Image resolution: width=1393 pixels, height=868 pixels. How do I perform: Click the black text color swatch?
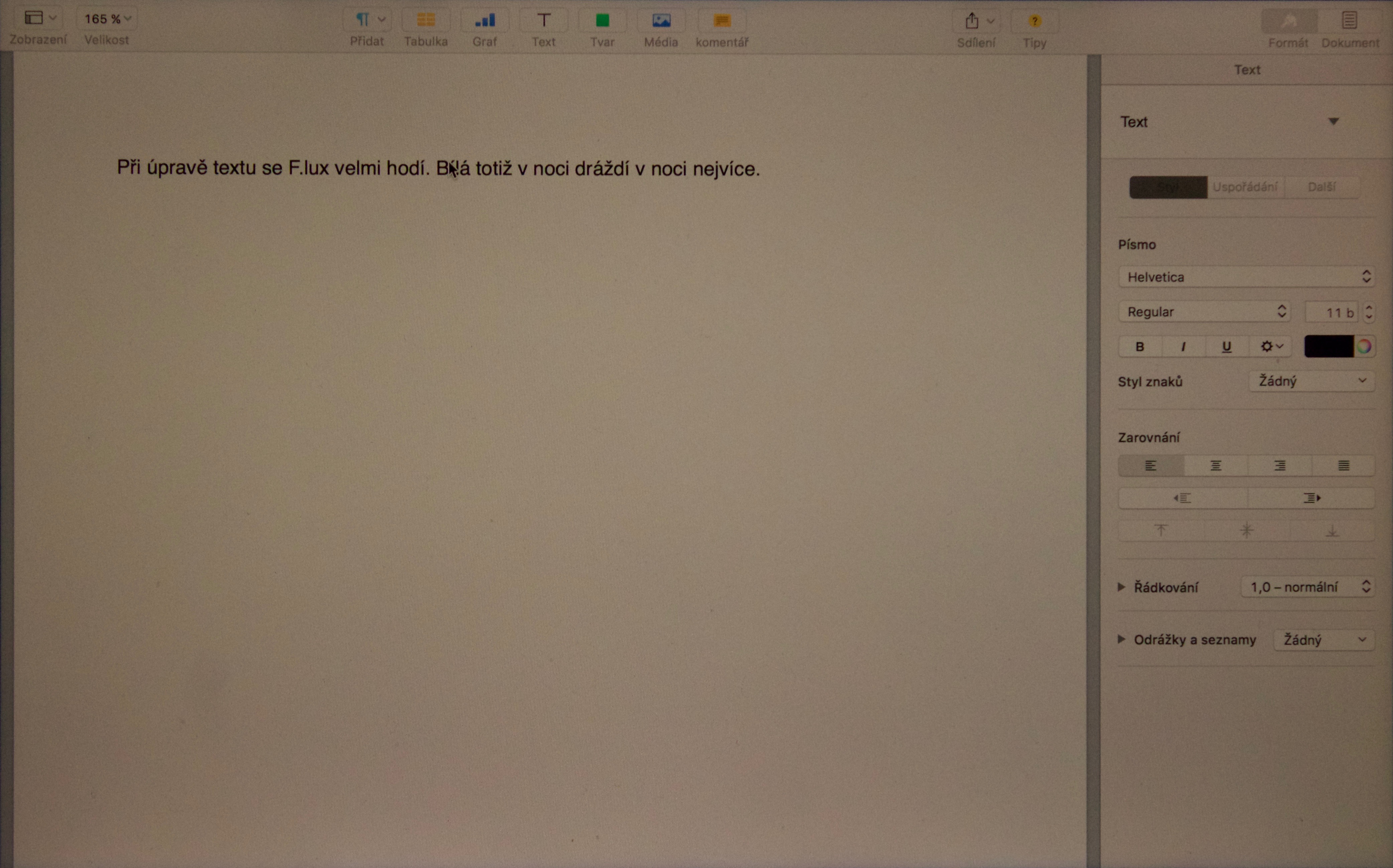pyautogui.click(x=1329, y=346)
